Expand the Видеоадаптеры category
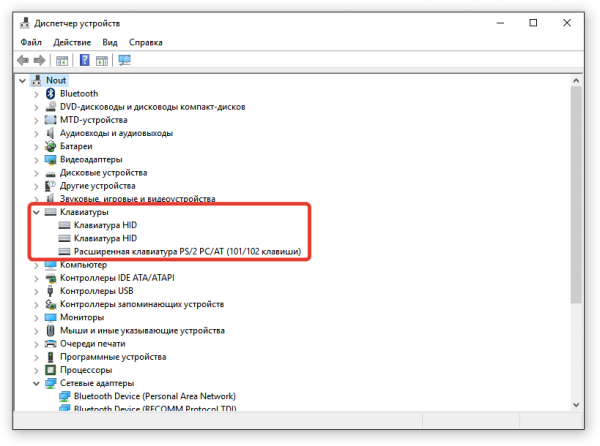This screenshot has height=446, width=600. (36, 160)
